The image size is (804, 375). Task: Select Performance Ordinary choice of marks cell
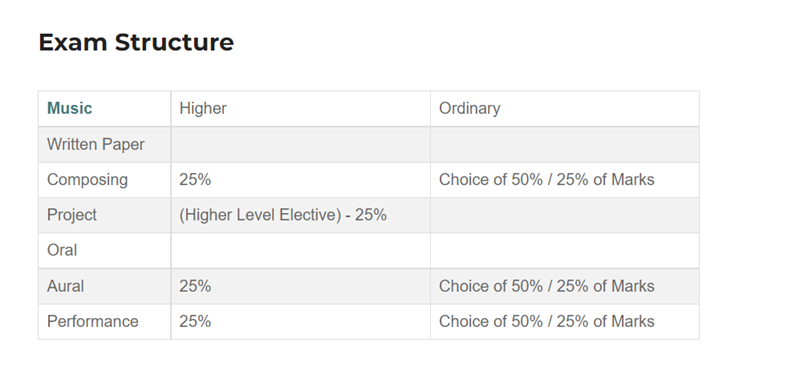click(565, 322)
